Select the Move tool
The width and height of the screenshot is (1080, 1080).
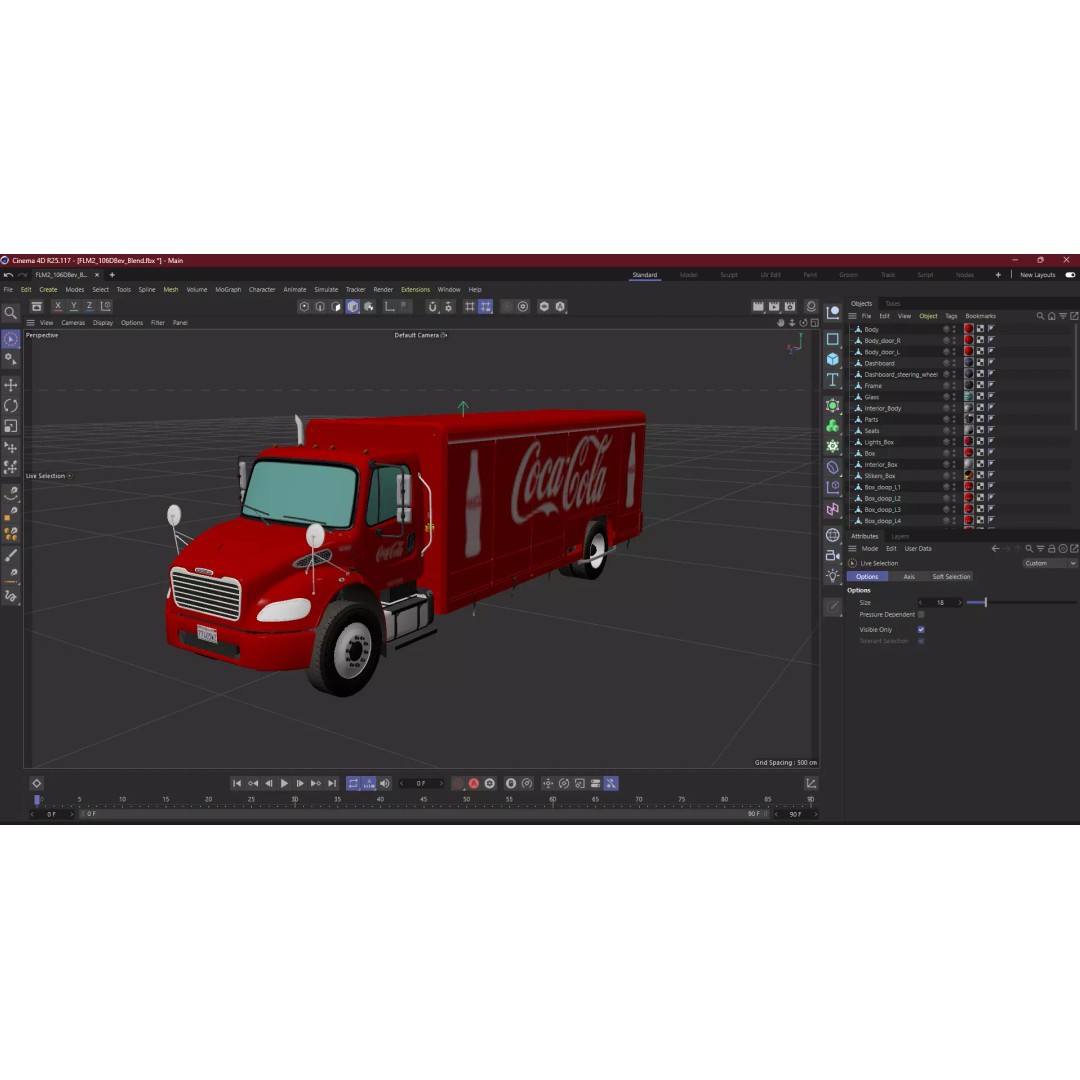coord(10,384)
